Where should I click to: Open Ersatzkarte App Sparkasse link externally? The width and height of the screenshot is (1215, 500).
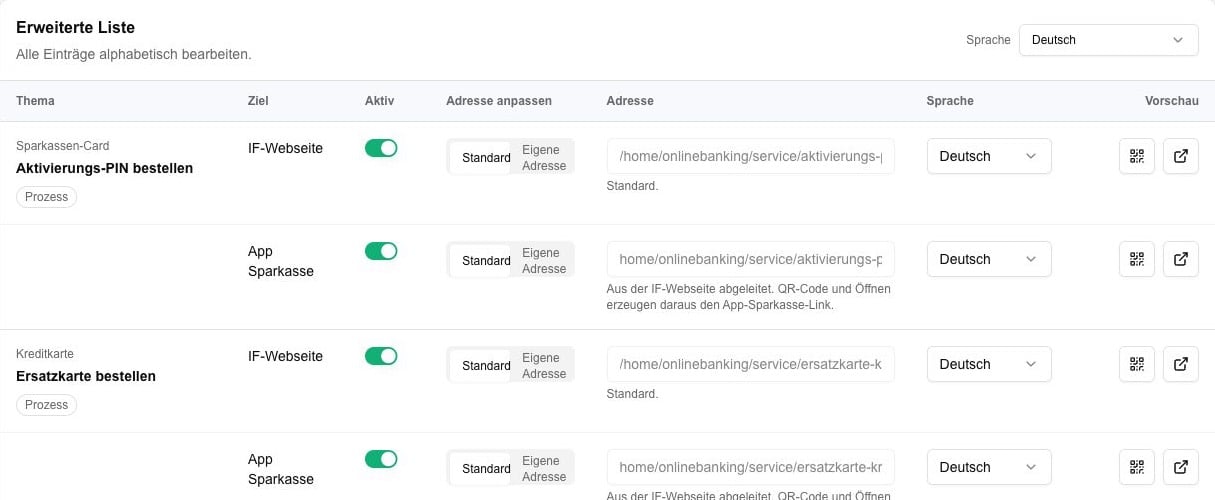coord(1181,467)
